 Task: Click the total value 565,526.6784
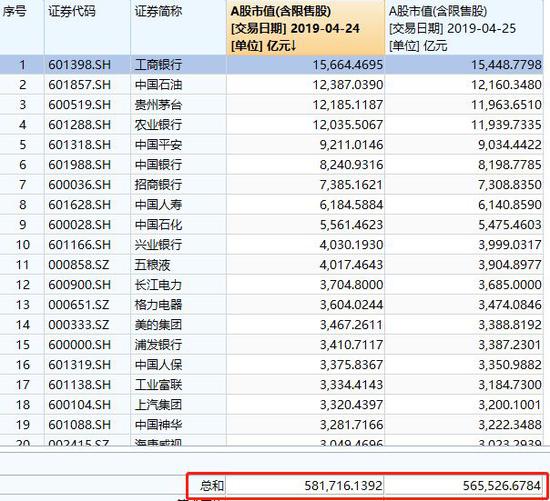(x=502, y=486)
